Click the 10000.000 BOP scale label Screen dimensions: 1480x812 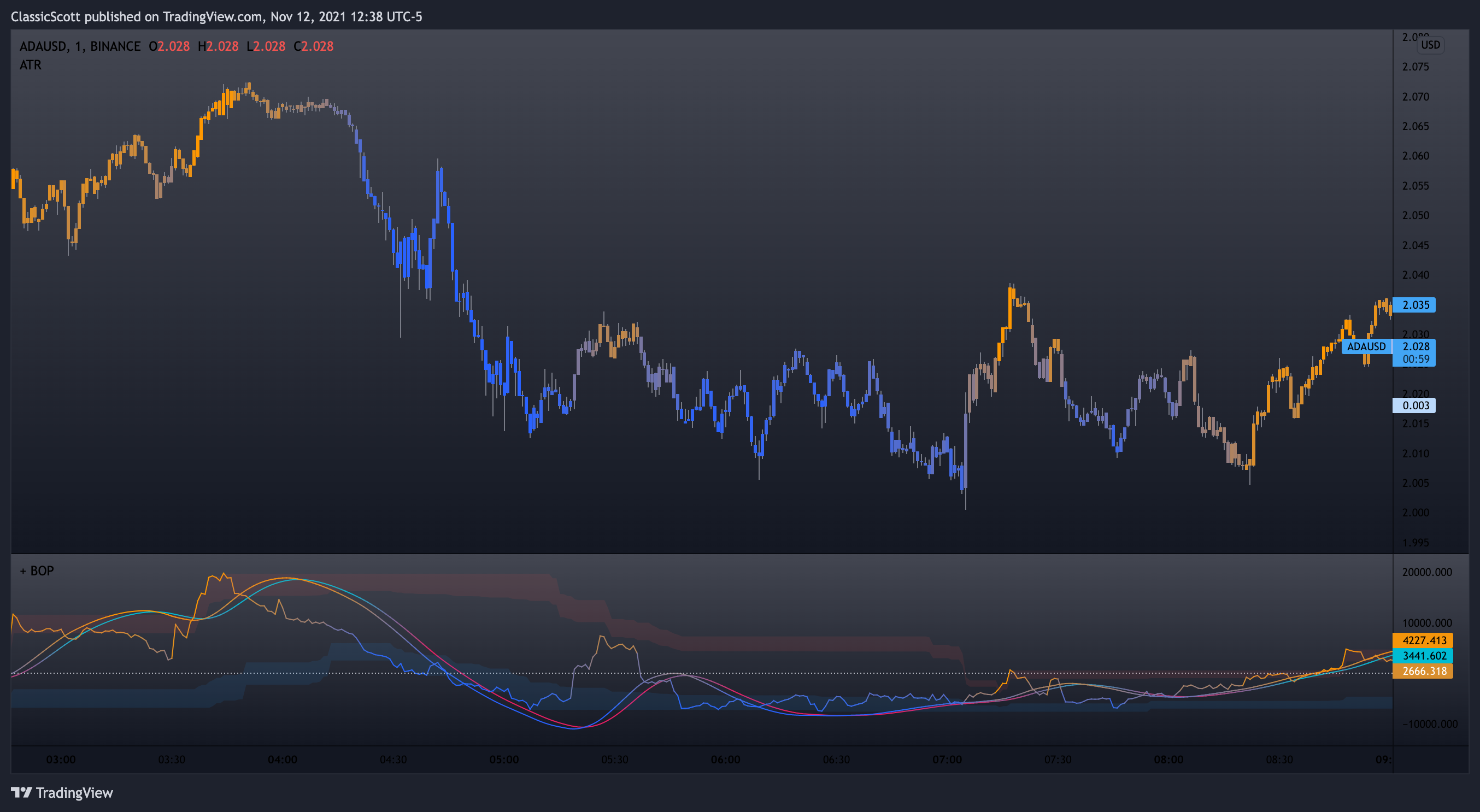point(1427,622)
